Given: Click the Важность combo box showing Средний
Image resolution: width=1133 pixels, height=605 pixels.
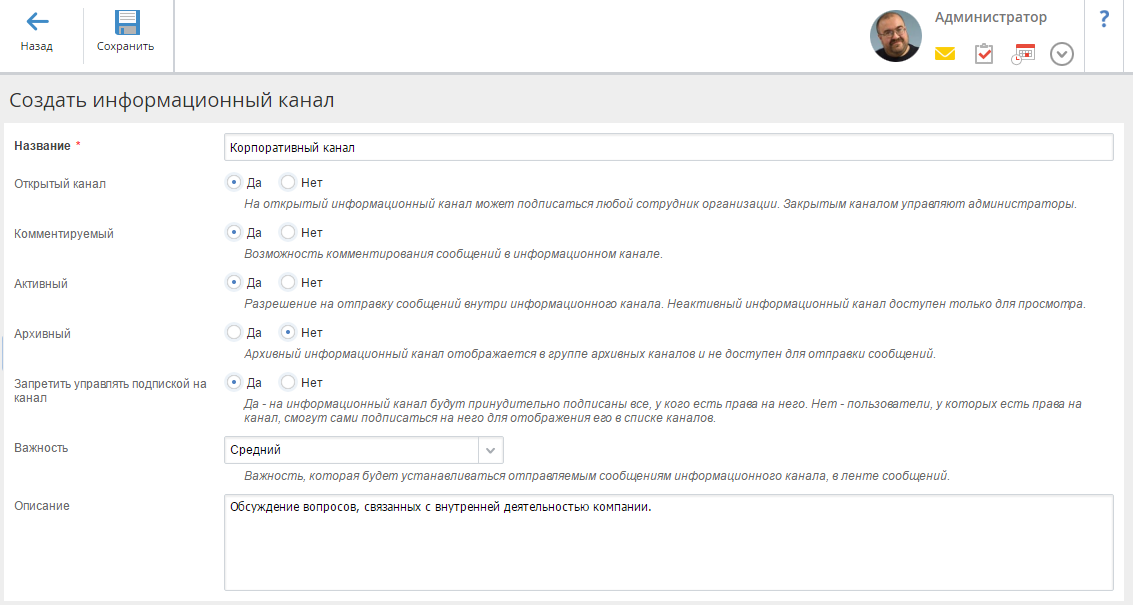Looking at the screenshot, I should point(363,450).
